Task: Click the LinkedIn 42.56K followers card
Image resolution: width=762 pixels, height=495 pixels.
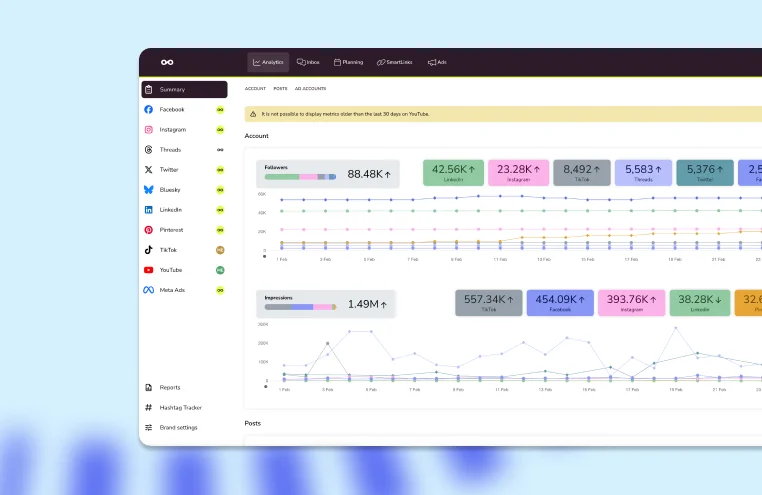Action: point(454,173)
